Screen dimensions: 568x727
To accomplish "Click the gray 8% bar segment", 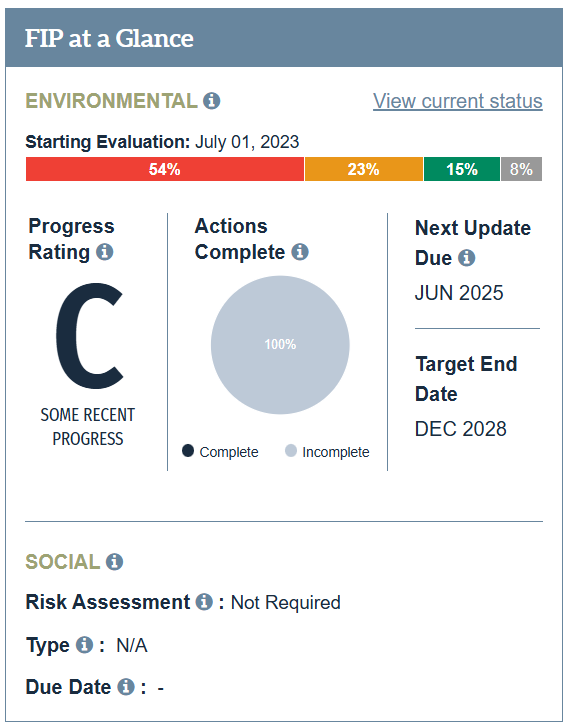I will tap(521, 169).
